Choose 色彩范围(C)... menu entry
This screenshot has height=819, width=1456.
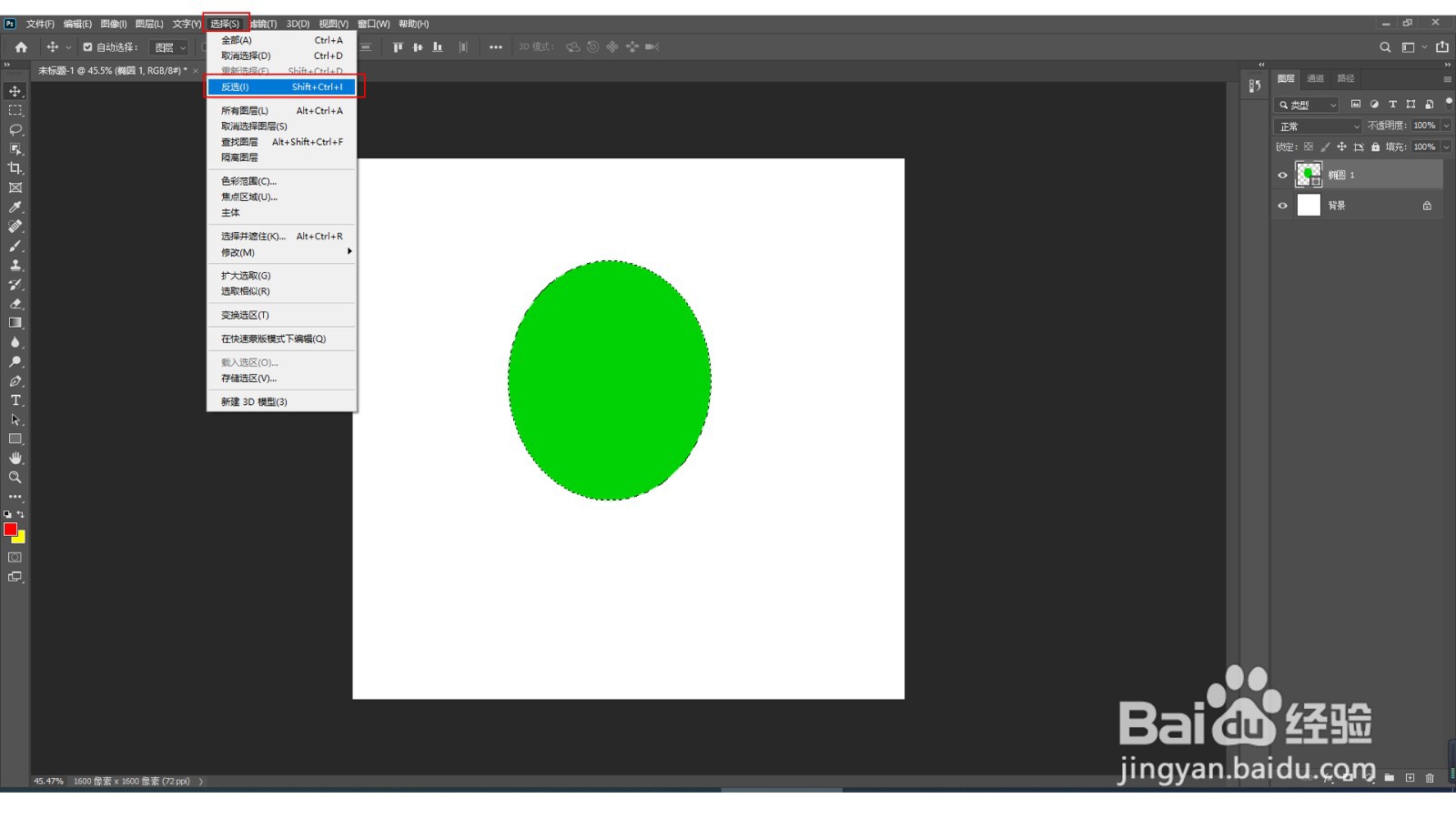click(x=282, y=181)
